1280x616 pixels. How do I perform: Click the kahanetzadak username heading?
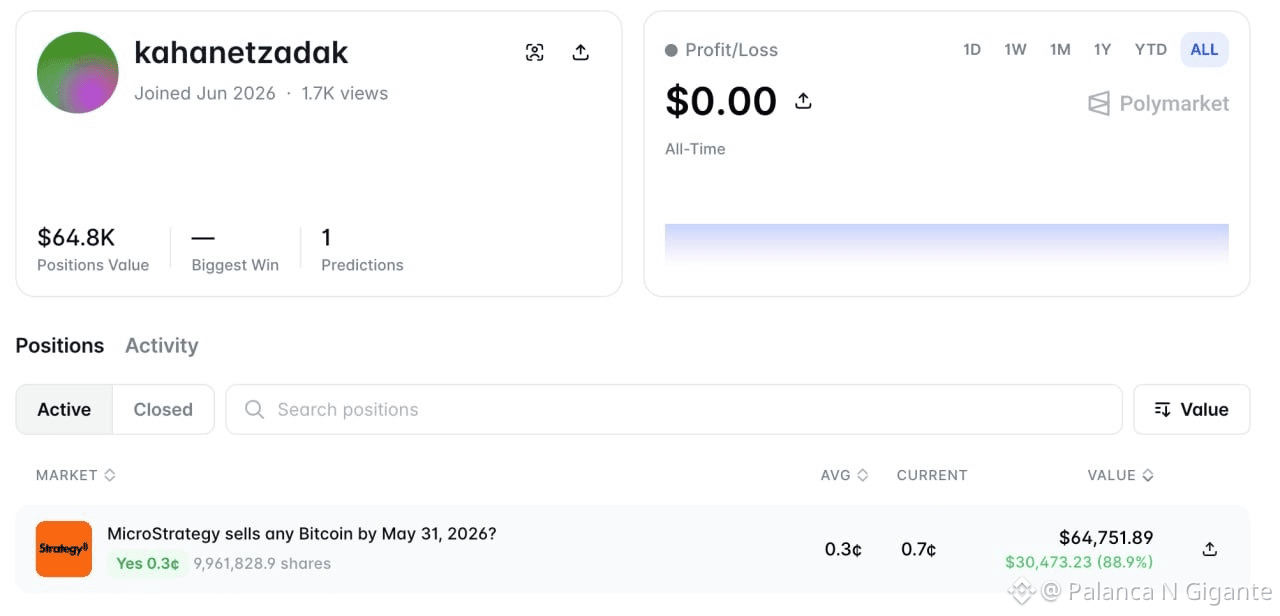(x=241, y=52)
